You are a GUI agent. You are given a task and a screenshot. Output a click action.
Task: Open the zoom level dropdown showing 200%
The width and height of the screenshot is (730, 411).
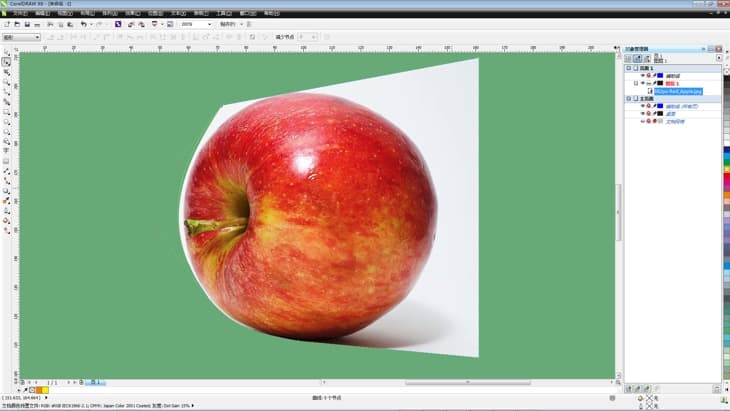(209, 23)
